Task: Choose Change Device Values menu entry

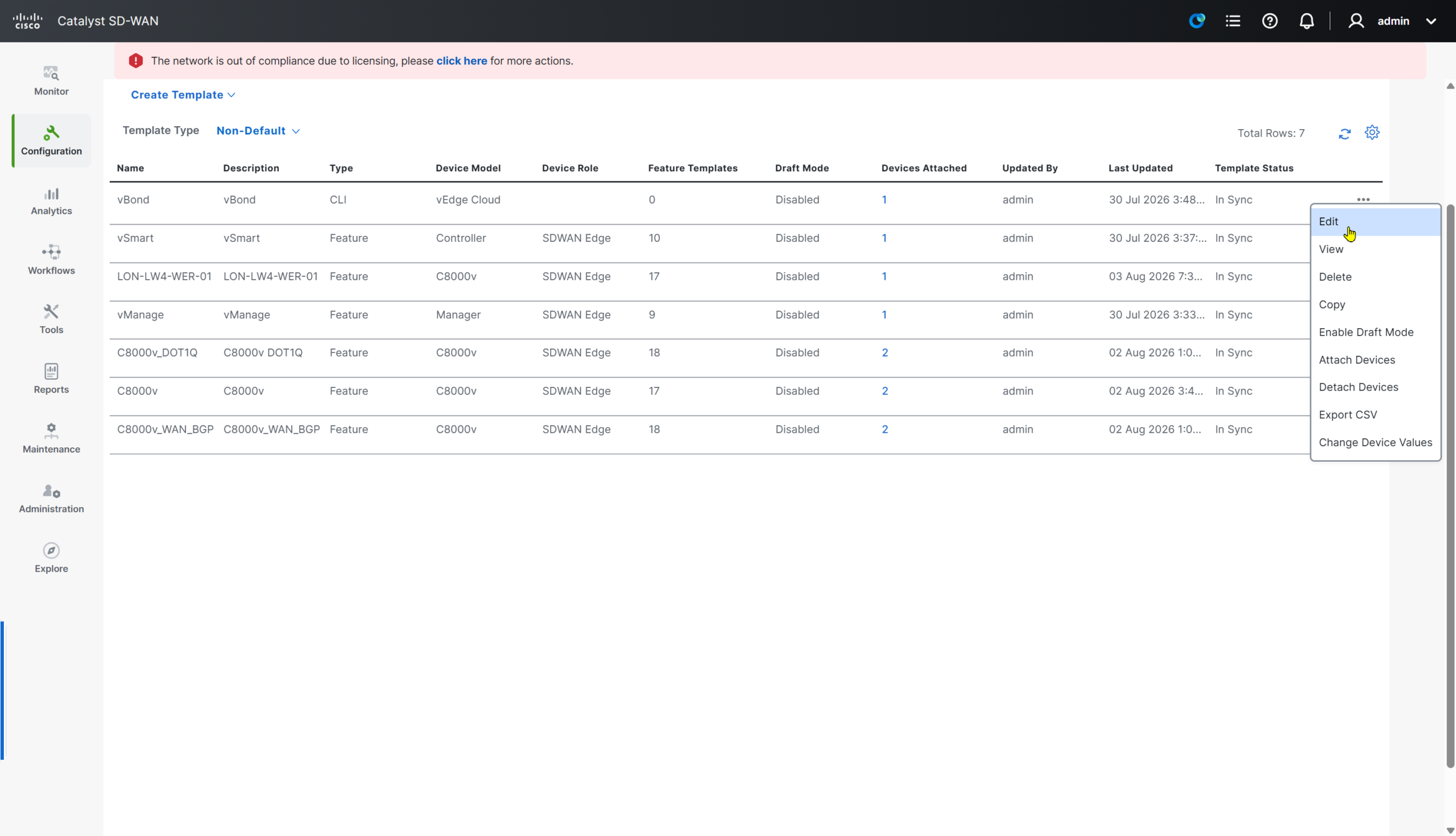Action: 1376,442
